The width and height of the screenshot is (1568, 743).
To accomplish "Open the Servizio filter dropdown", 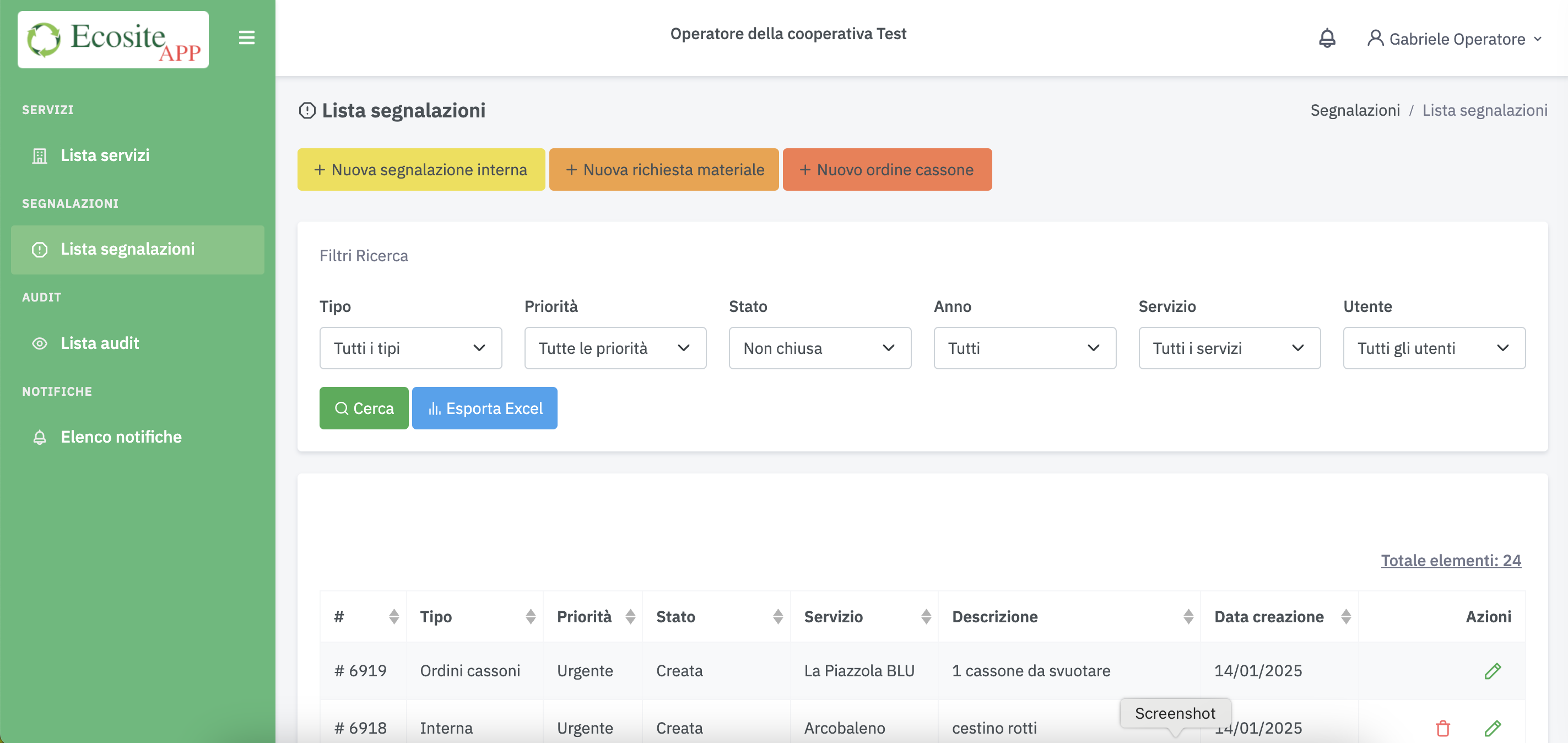I will click(1229, 348).
